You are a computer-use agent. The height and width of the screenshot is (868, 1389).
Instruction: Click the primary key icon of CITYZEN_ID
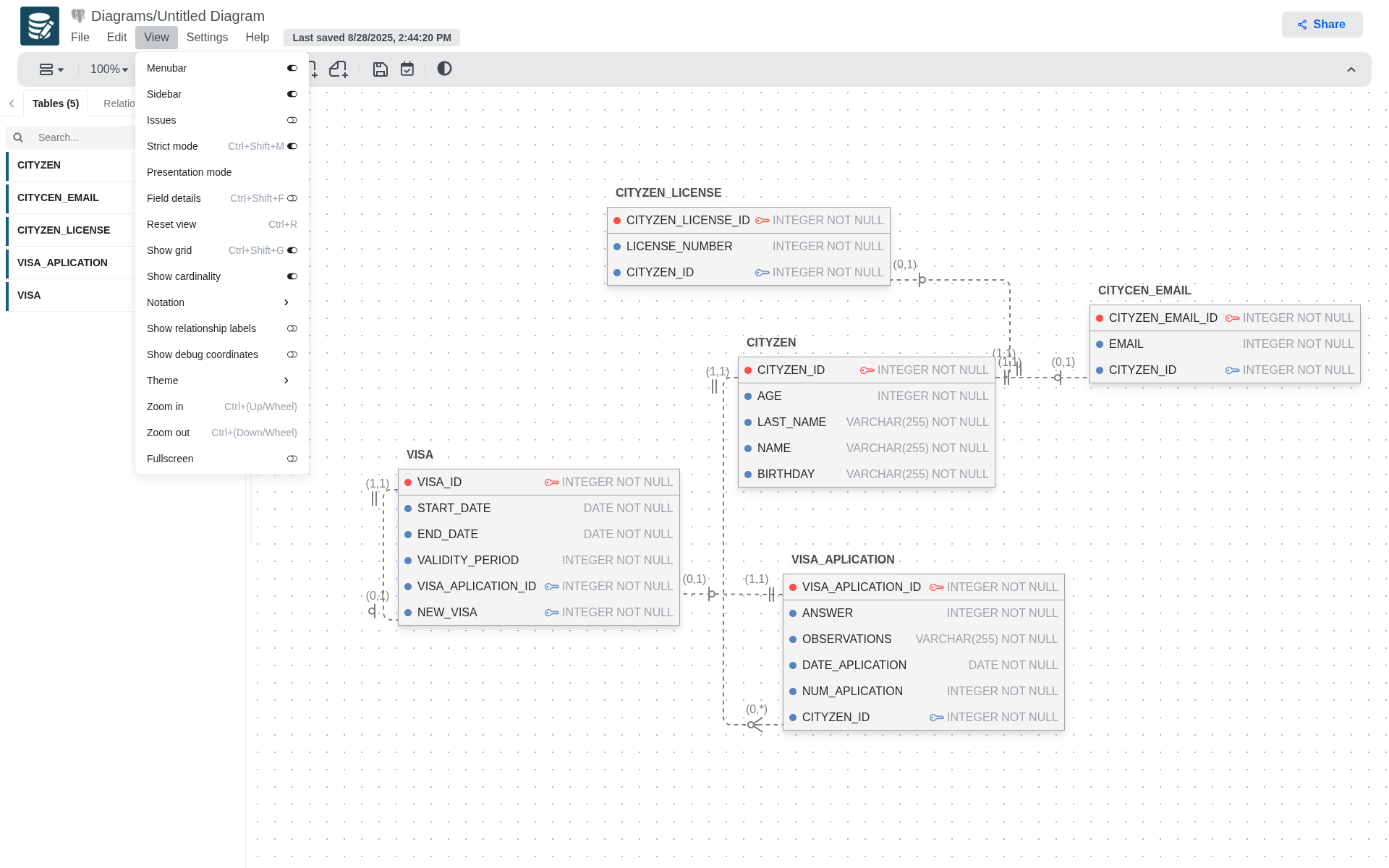[867, 370]
